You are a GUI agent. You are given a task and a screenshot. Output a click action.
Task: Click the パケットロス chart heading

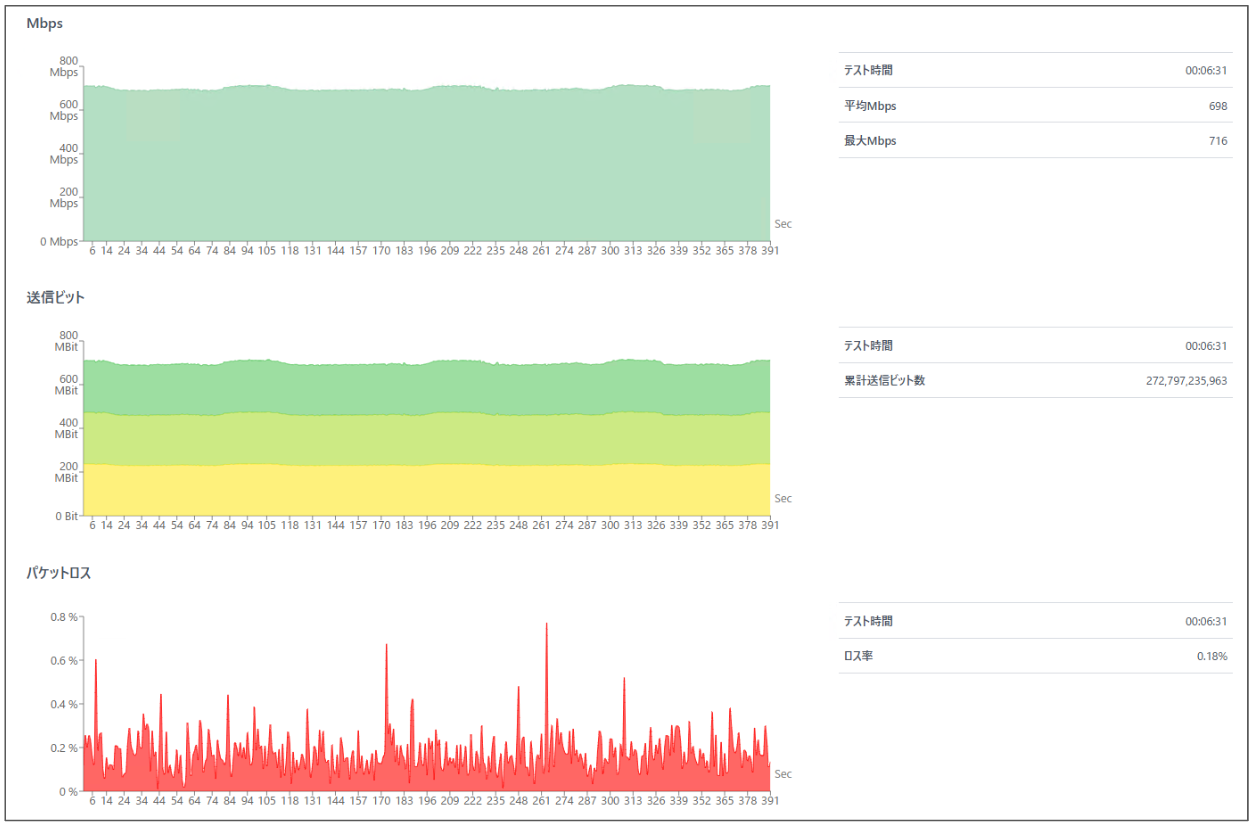59,573
